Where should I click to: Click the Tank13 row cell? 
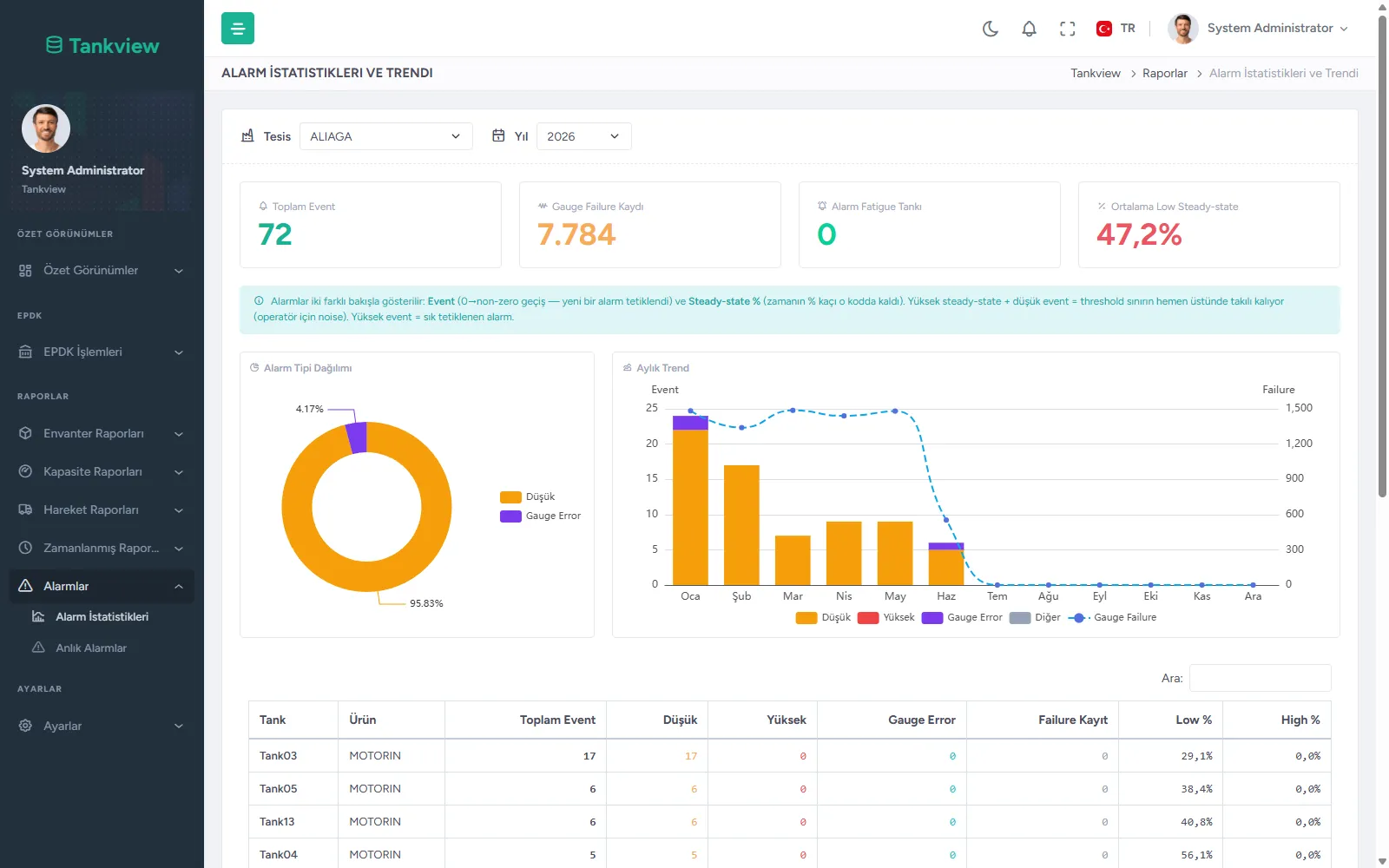(293, 822)
